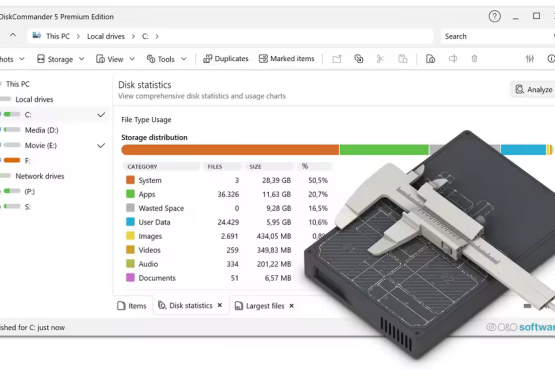Expand chevron after Local drives breadcrumb
The image size is (555, 370).
pos(133,36)
